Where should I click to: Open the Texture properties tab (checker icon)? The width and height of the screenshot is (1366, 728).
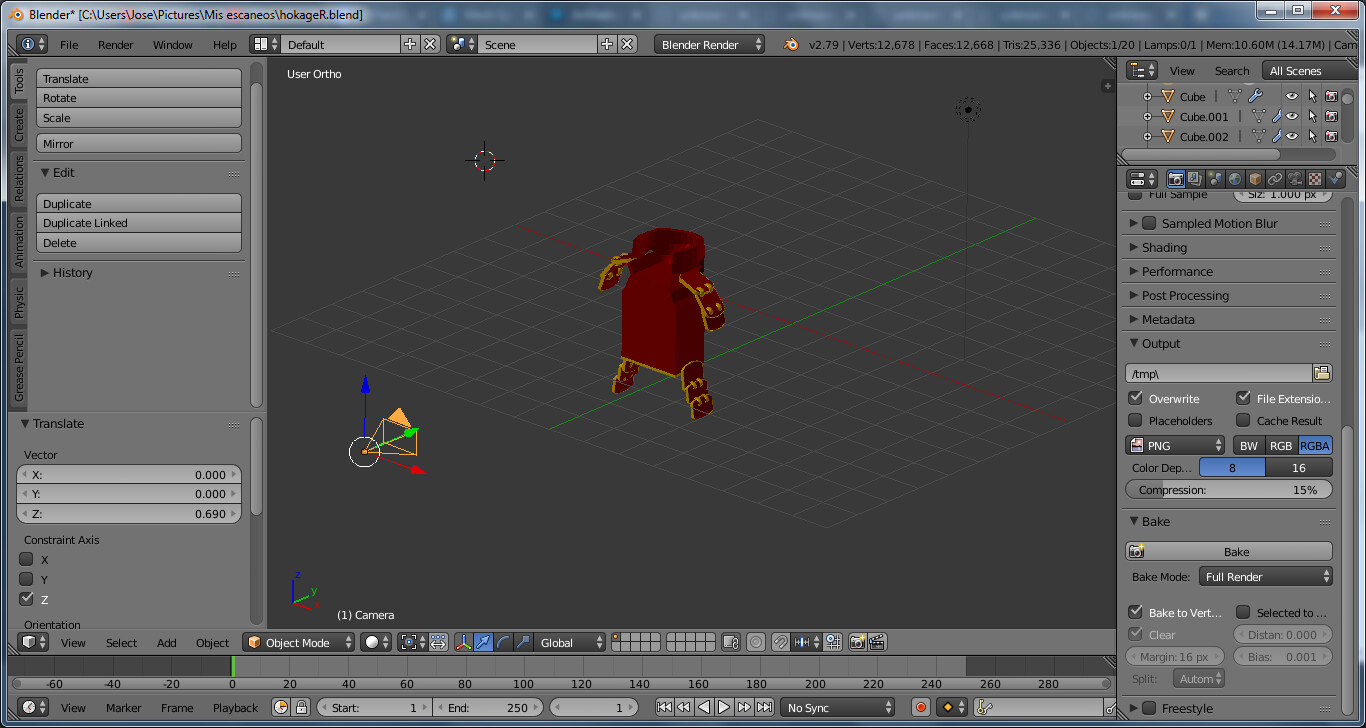(1315, 179)
